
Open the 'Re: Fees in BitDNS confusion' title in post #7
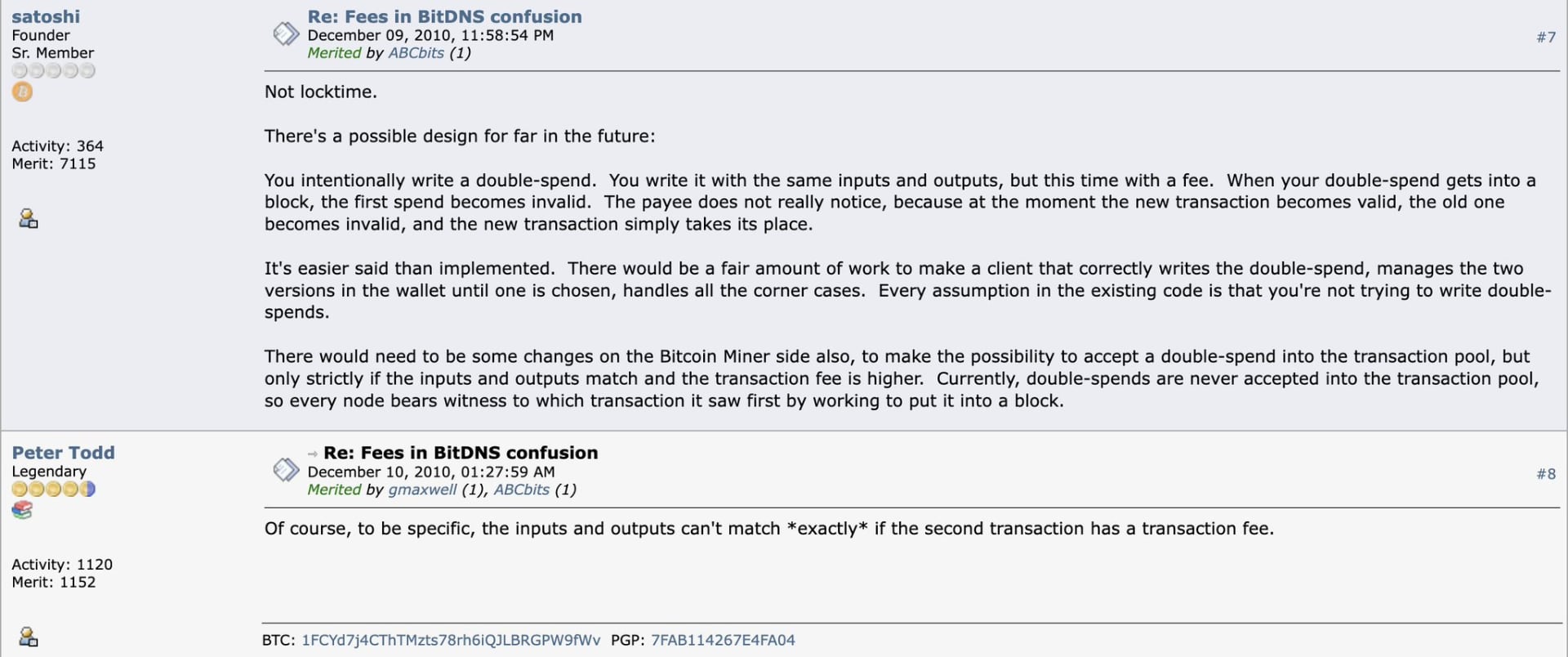[444, 16]
